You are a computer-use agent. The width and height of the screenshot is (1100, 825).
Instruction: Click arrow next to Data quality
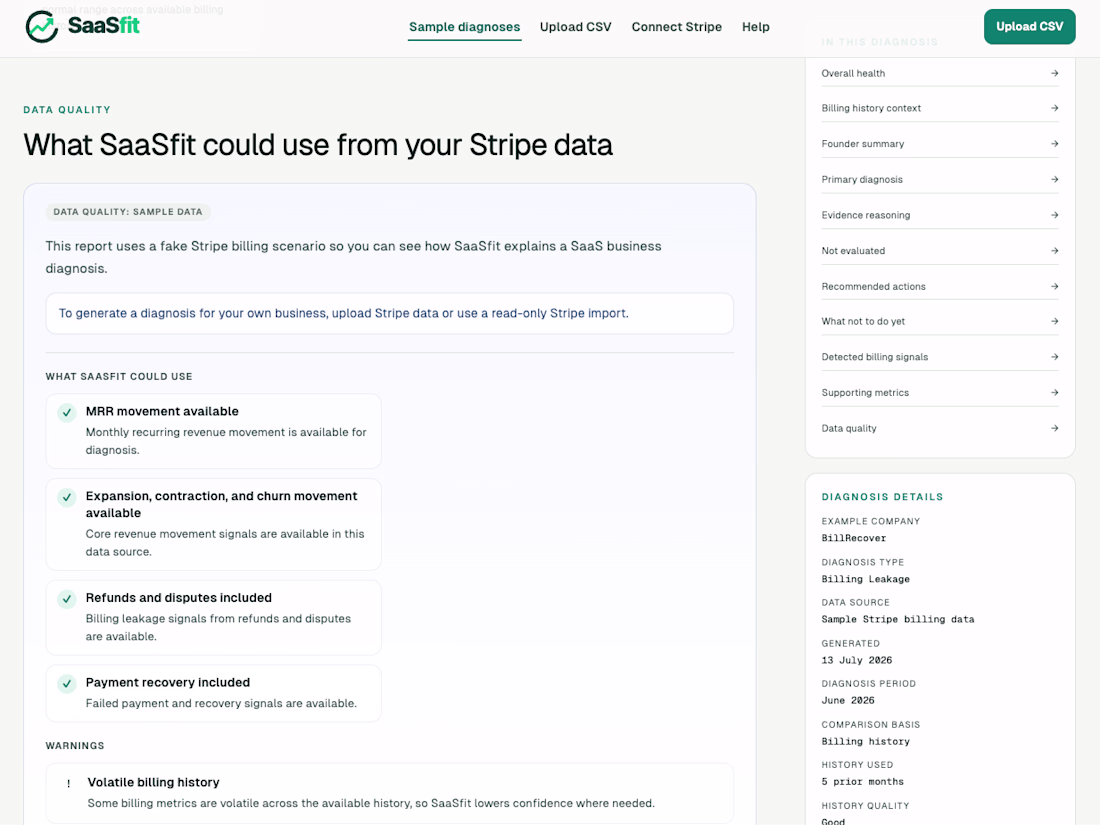point(1054,429)
